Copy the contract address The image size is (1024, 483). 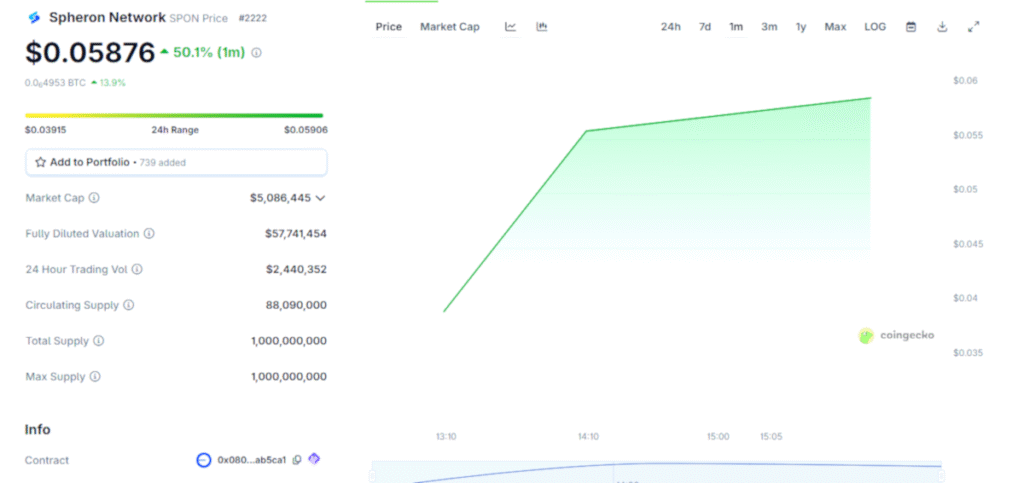click(x=297, y=460)
